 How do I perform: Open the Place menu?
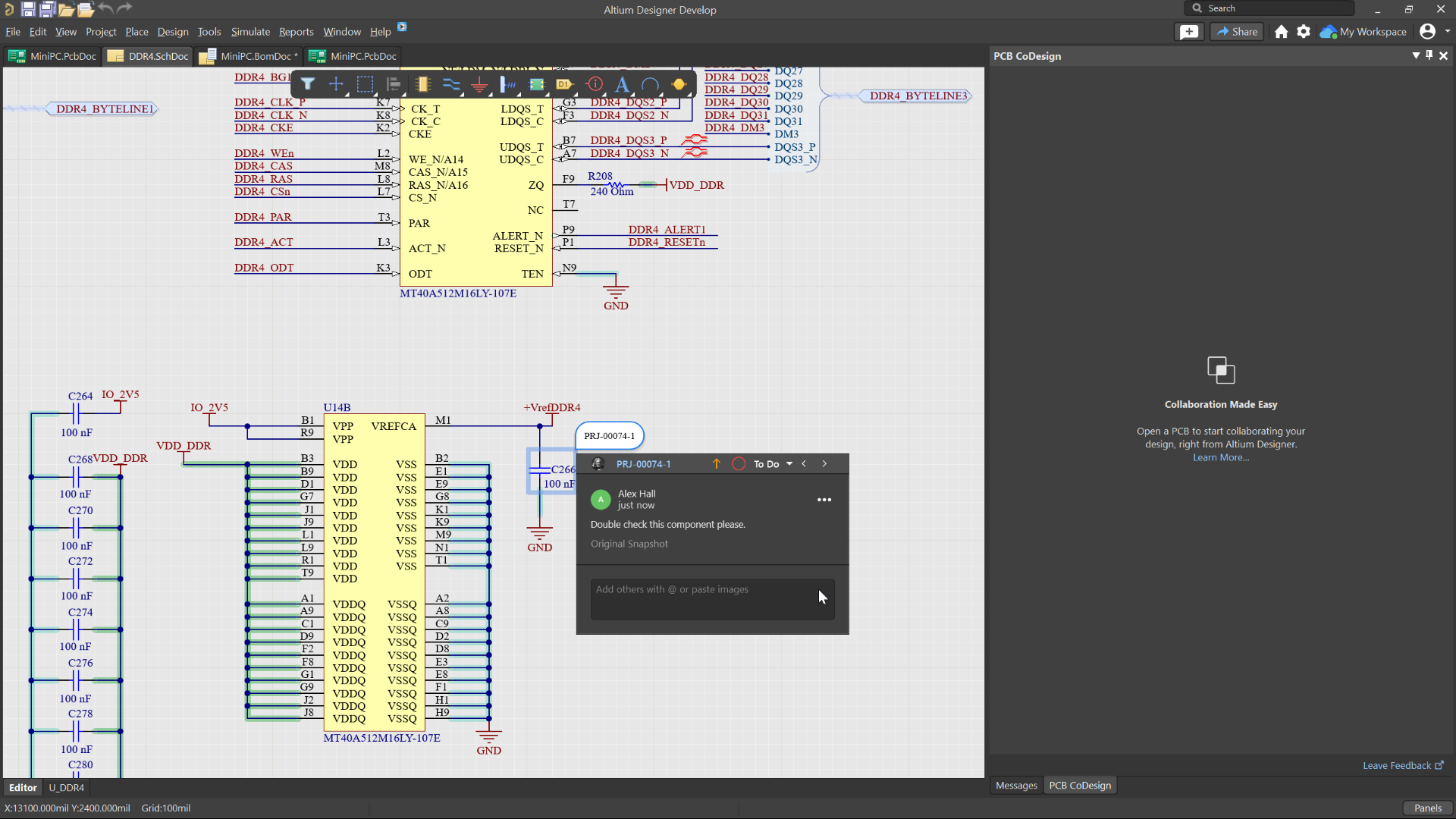point(136,32)
